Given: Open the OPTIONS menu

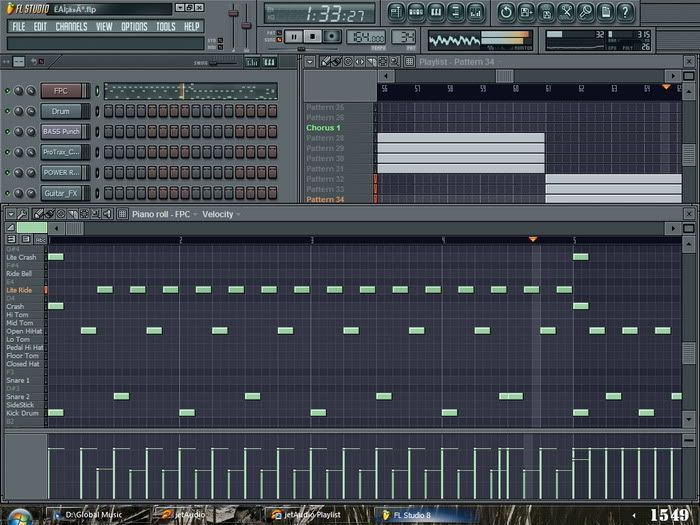Looking at the screenshot, I should (x=134, y=27).
